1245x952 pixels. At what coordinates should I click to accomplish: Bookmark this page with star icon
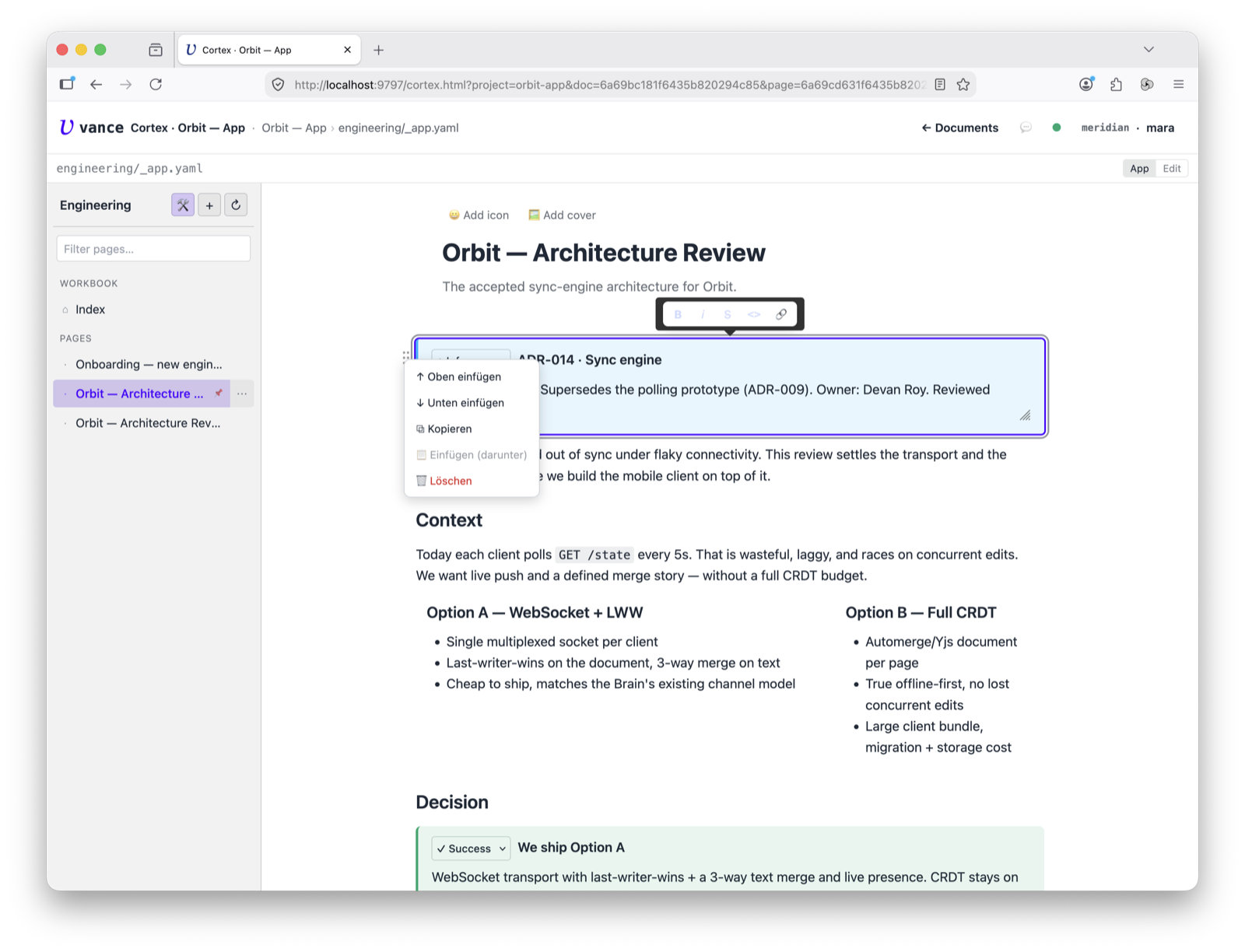pos(963,85)
